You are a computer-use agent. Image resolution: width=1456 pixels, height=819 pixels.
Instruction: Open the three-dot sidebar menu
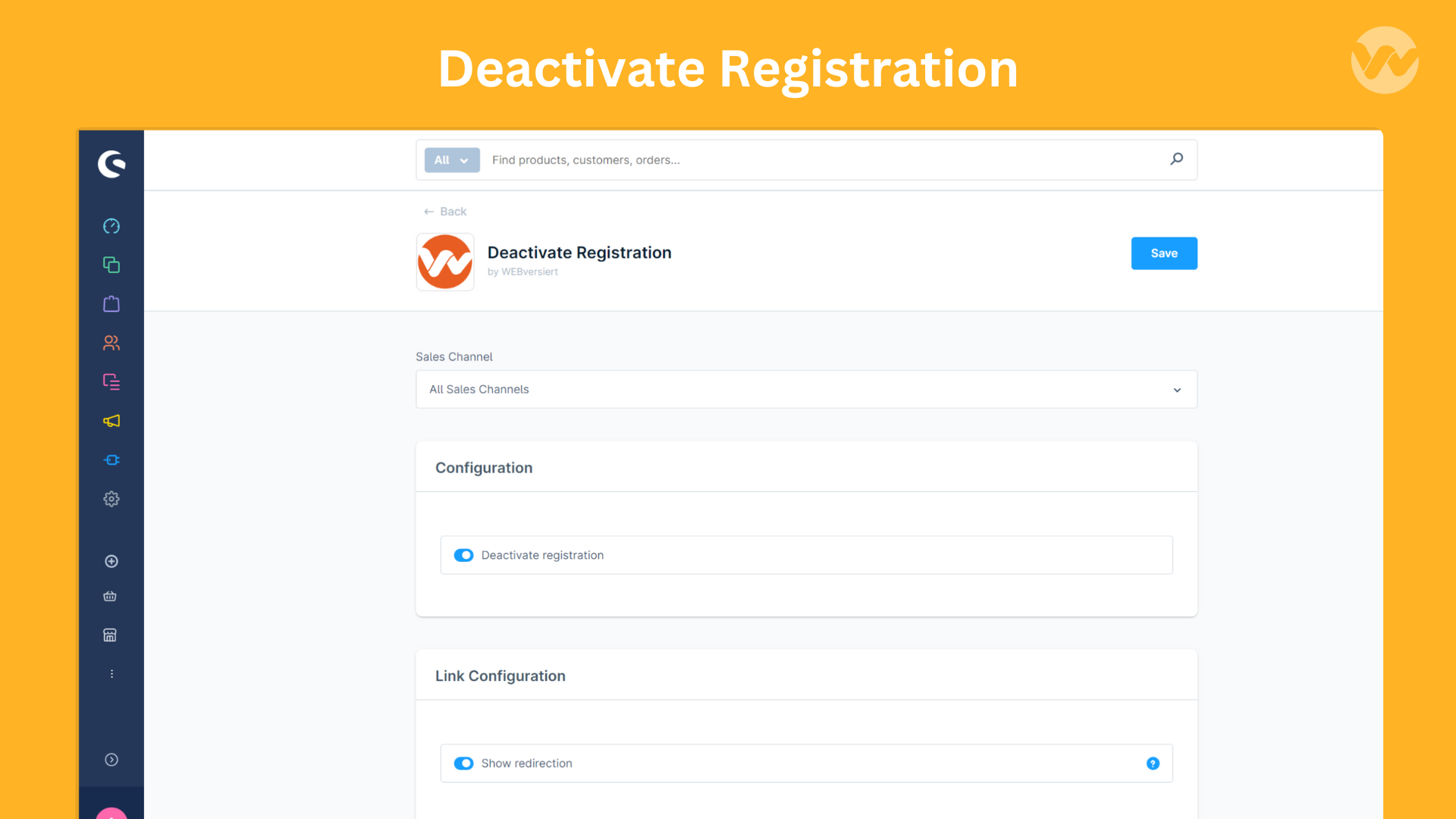[x=111, y=673]
